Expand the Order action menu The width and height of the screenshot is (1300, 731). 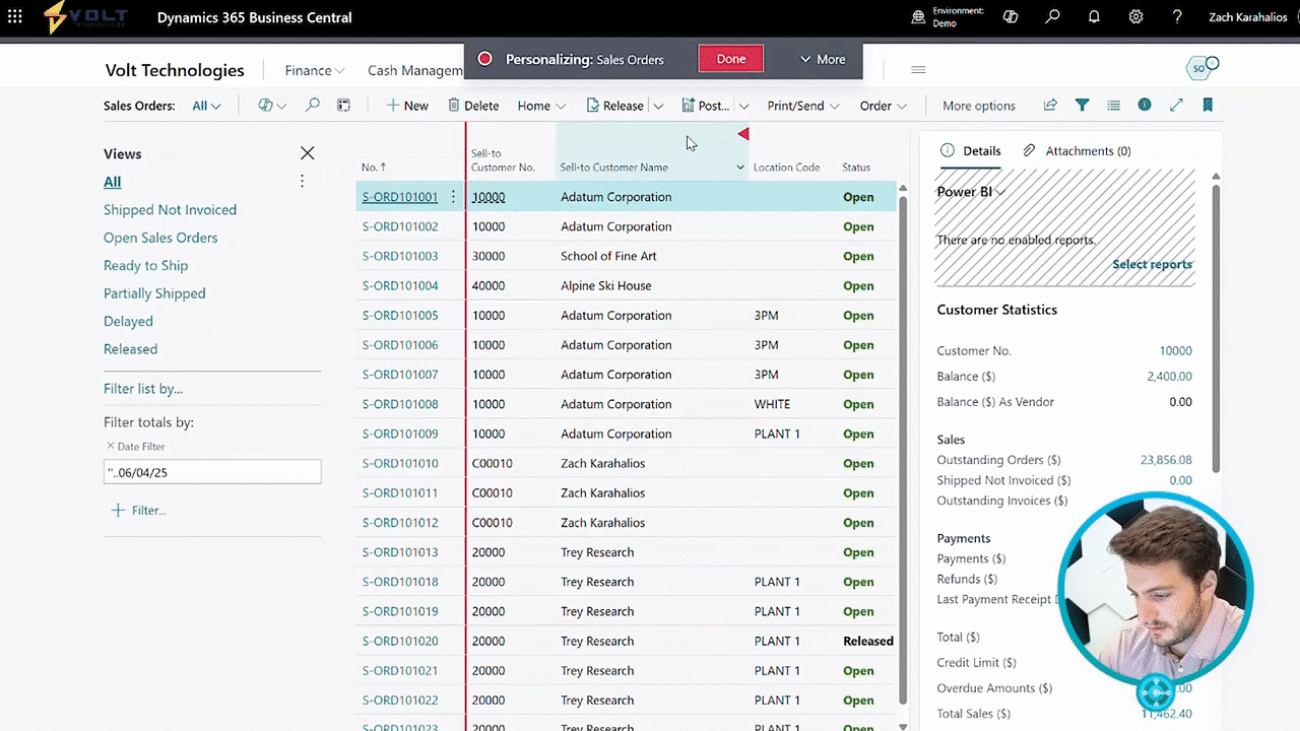click(x=883, y=106)
